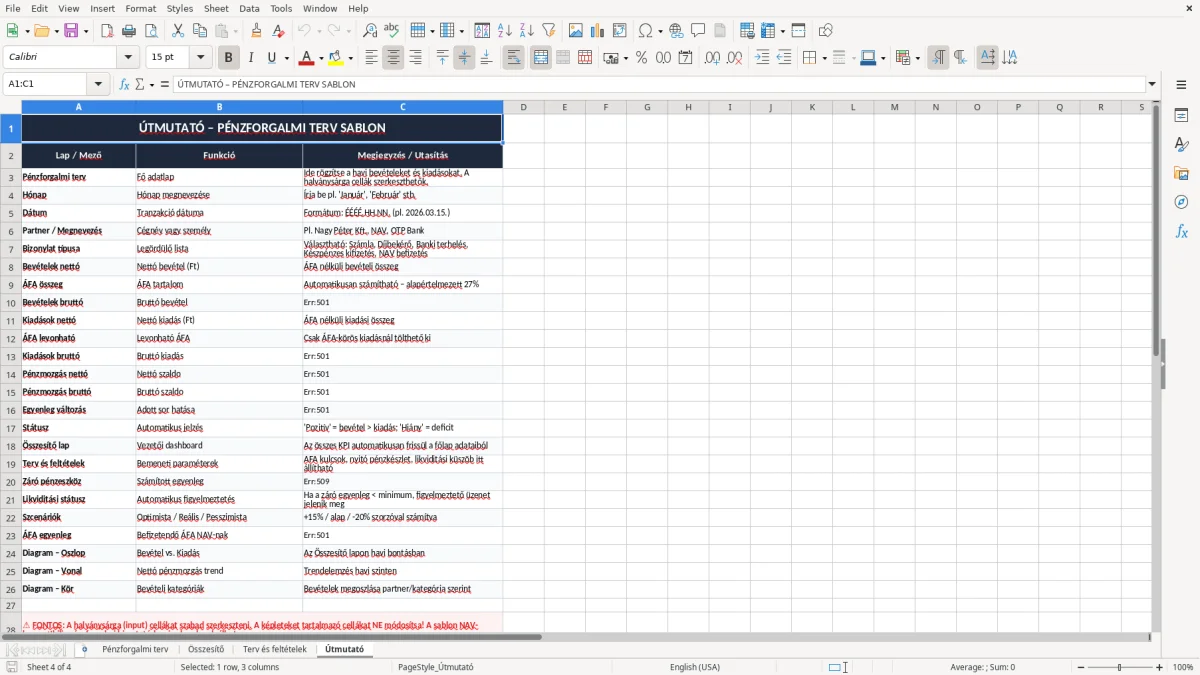Click the Format as Date icon
The height and width of the screenshot is (675, 1200).
point(686,58)
